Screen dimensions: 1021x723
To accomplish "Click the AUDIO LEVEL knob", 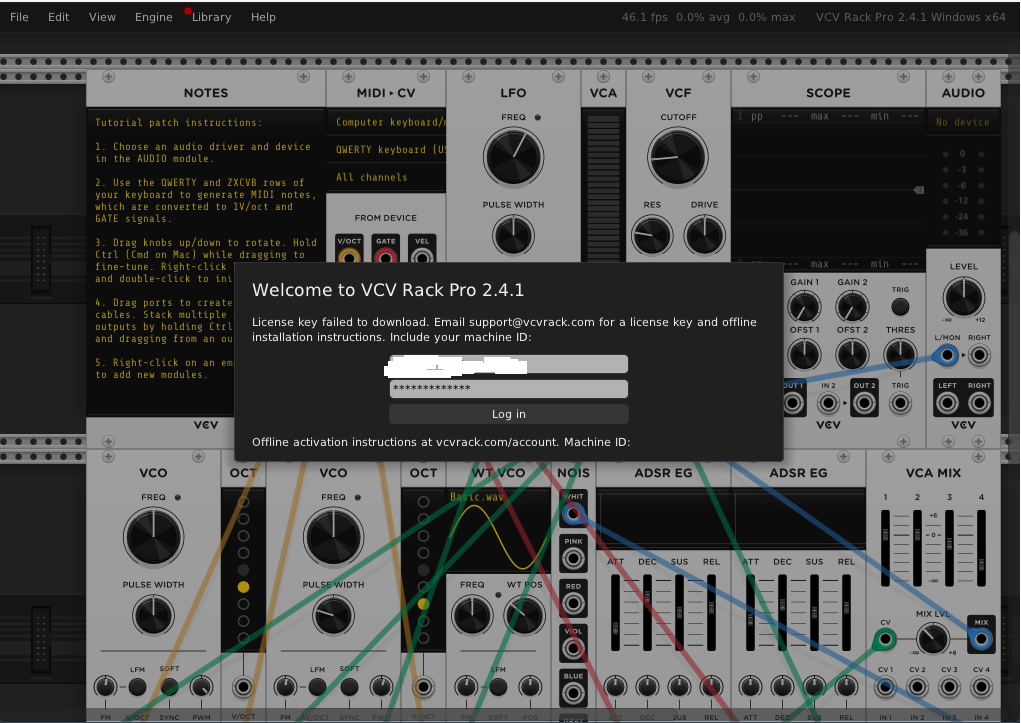I will (963, 298).
